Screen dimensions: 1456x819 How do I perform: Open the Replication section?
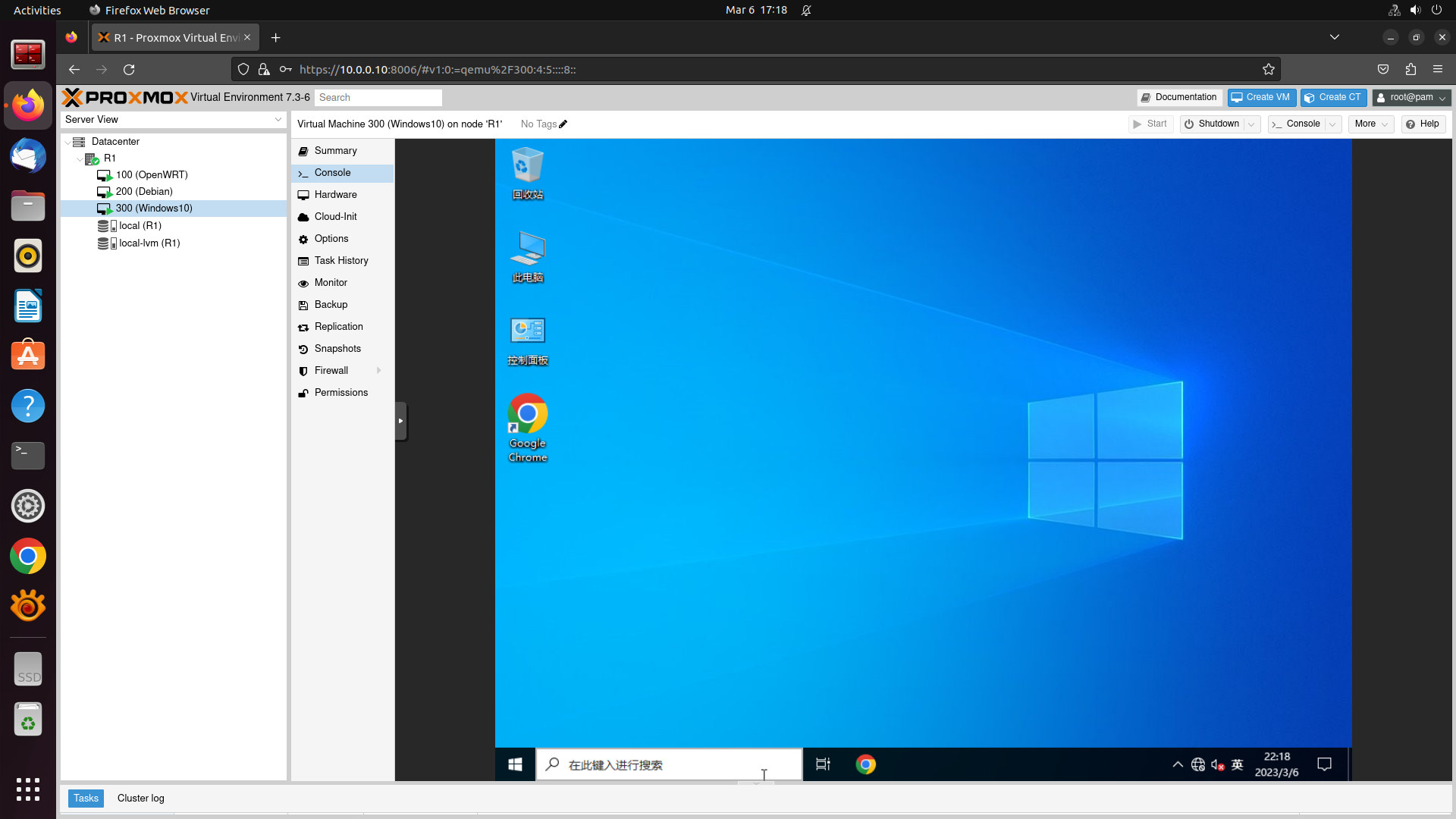pos(342,327)
